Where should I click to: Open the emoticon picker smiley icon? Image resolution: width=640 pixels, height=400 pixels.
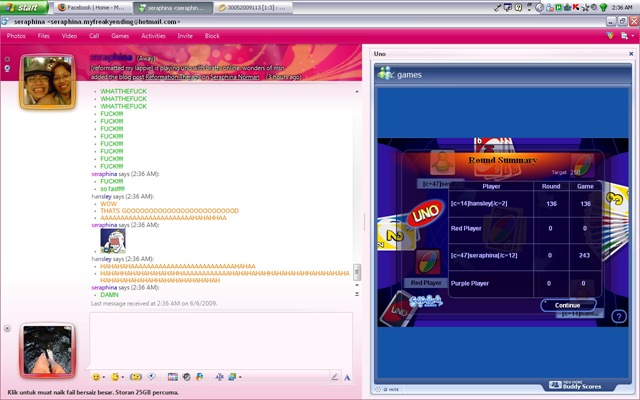[x=96, y=377]
